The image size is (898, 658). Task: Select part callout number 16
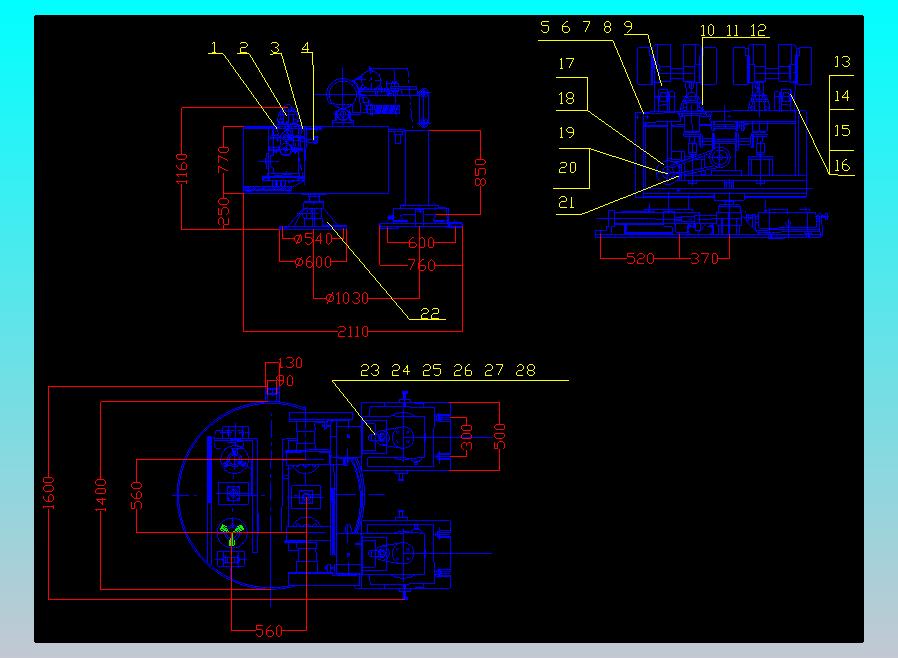[x=842, y=166]
